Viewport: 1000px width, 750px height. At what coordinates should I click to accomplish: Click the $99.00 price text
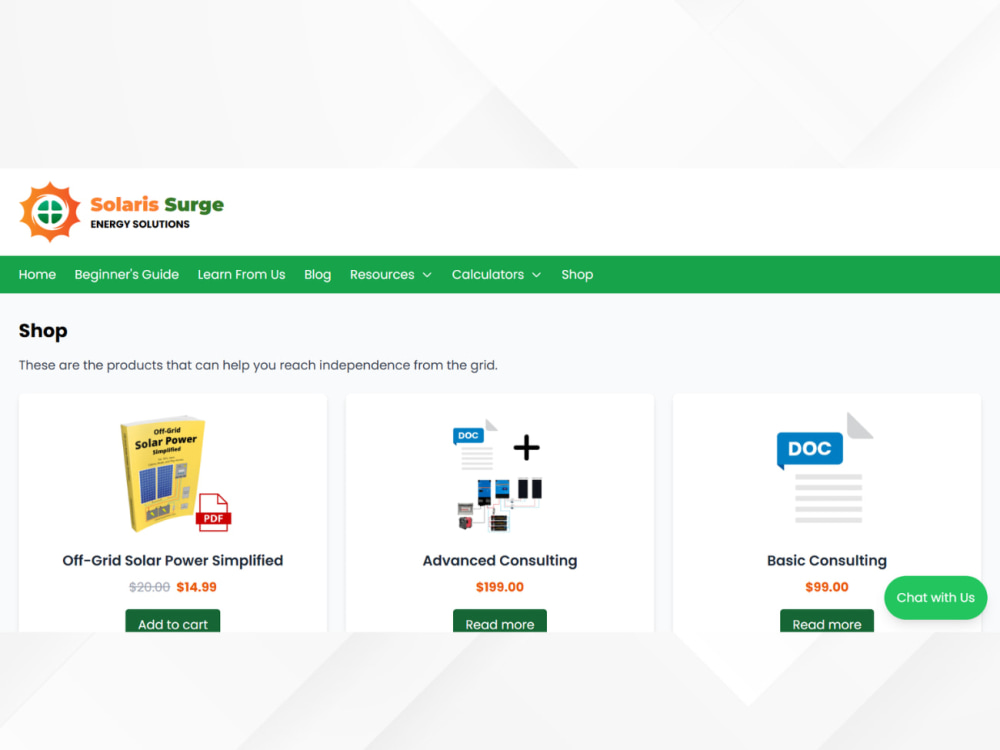(827, 587)
